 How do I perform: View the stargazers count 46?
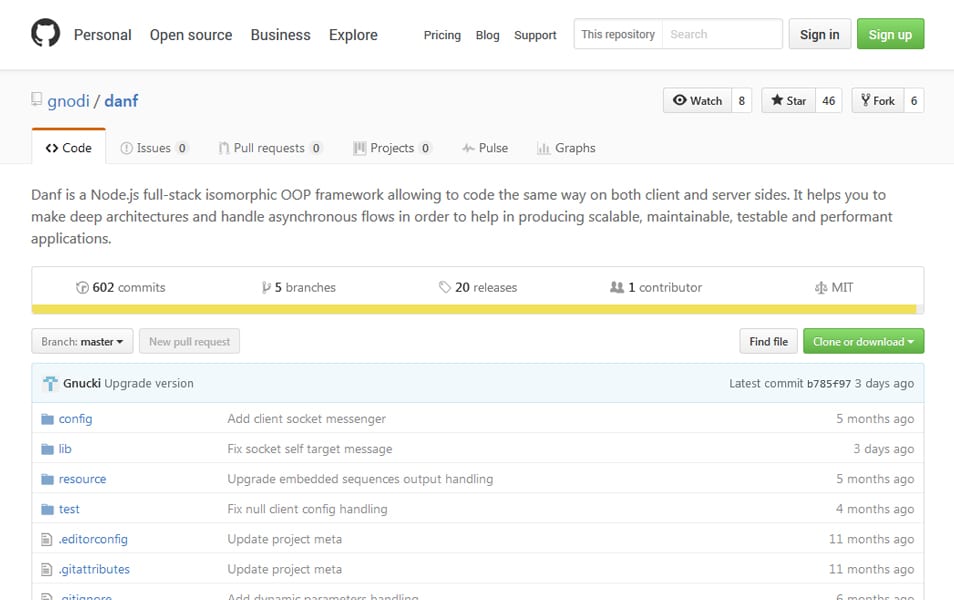pyautogui.click(x=829, y=100)
